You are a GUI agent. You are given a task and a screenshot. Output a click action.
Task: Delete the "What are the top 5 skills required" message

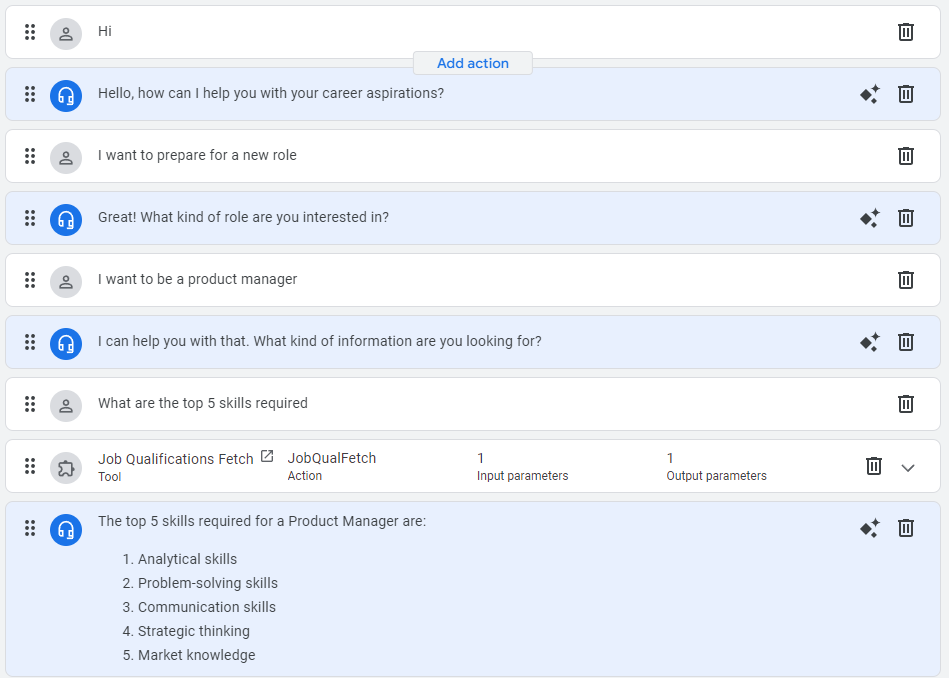point(906,404)
